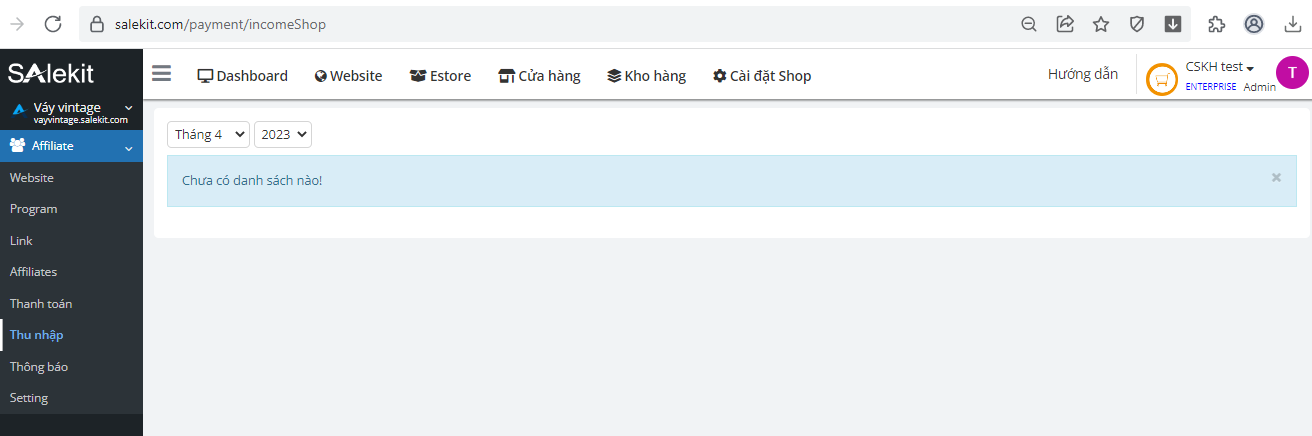This screenshot has width=1312, height=436.
Task: Open the extensions puzzle icon
Action: [x=1216, y=24]
